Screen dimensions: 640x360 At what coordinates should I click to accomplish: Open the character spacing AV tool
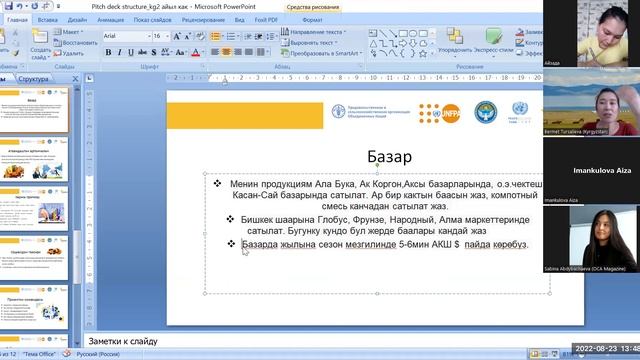[x=165, y=52]
